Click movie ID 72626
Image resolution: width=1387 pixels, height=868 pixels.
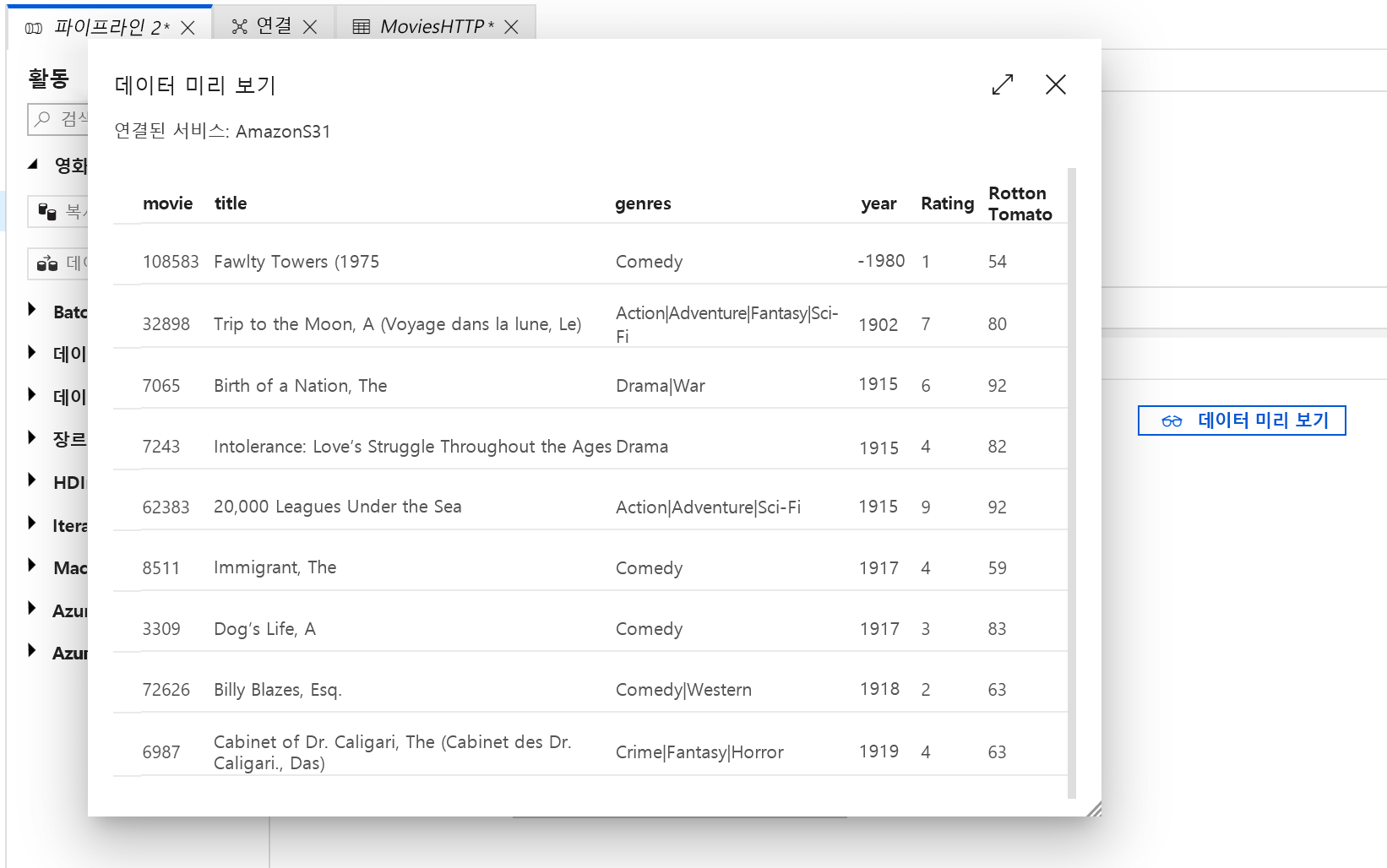tap(166, 690)
